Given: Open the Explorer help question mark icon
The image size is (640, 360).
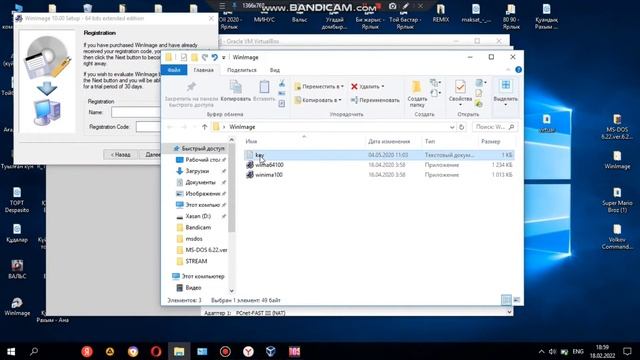Looking at the screenshot, I should tap(518, 70).
